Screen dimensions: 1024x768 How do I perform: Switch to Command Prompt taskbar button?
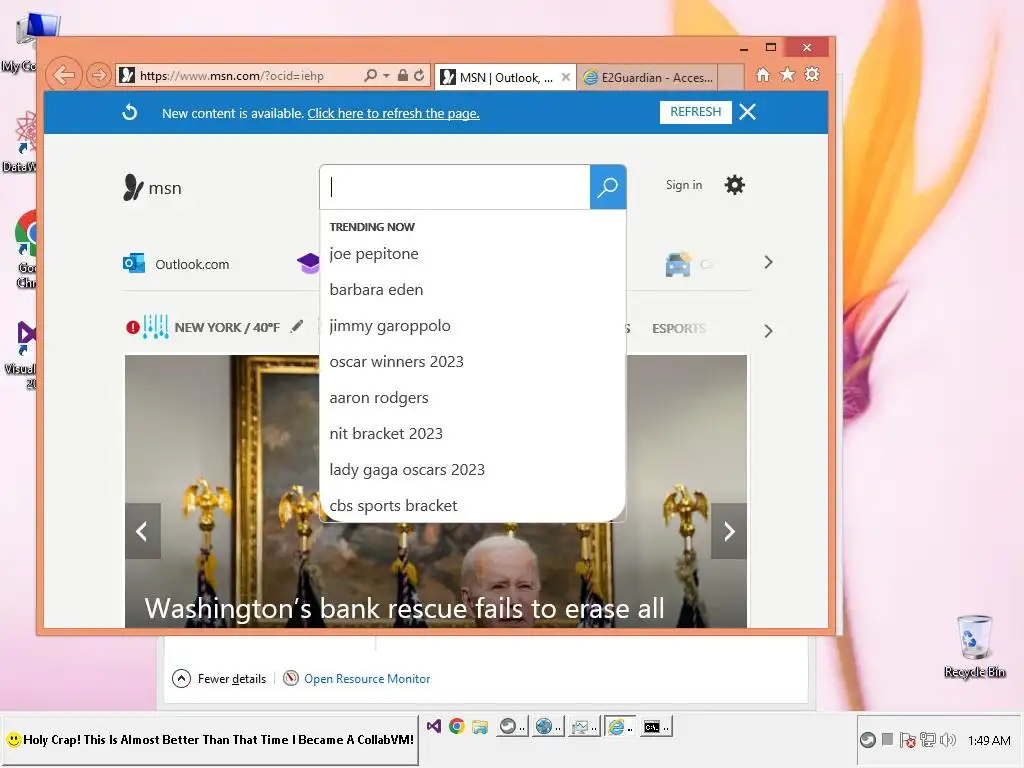tap(655, 726)
